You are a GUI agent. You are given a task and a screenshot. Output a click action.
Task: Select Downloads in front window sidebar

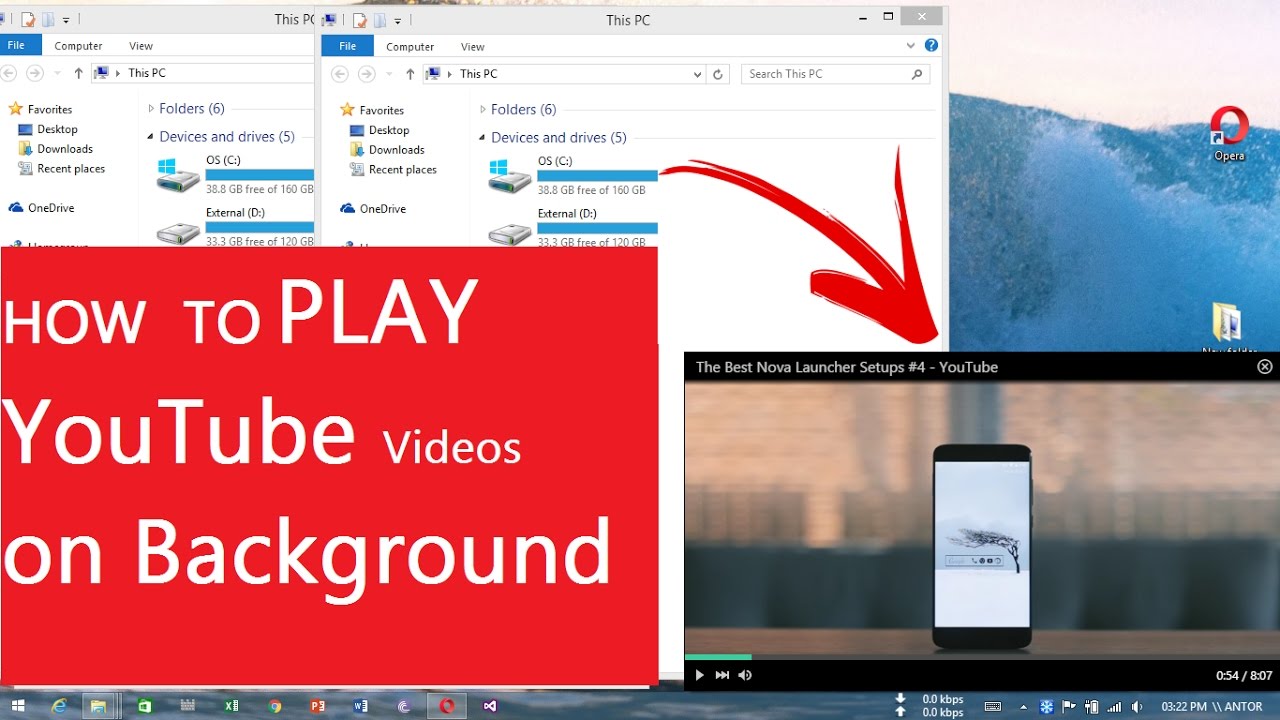click(388, 150)
